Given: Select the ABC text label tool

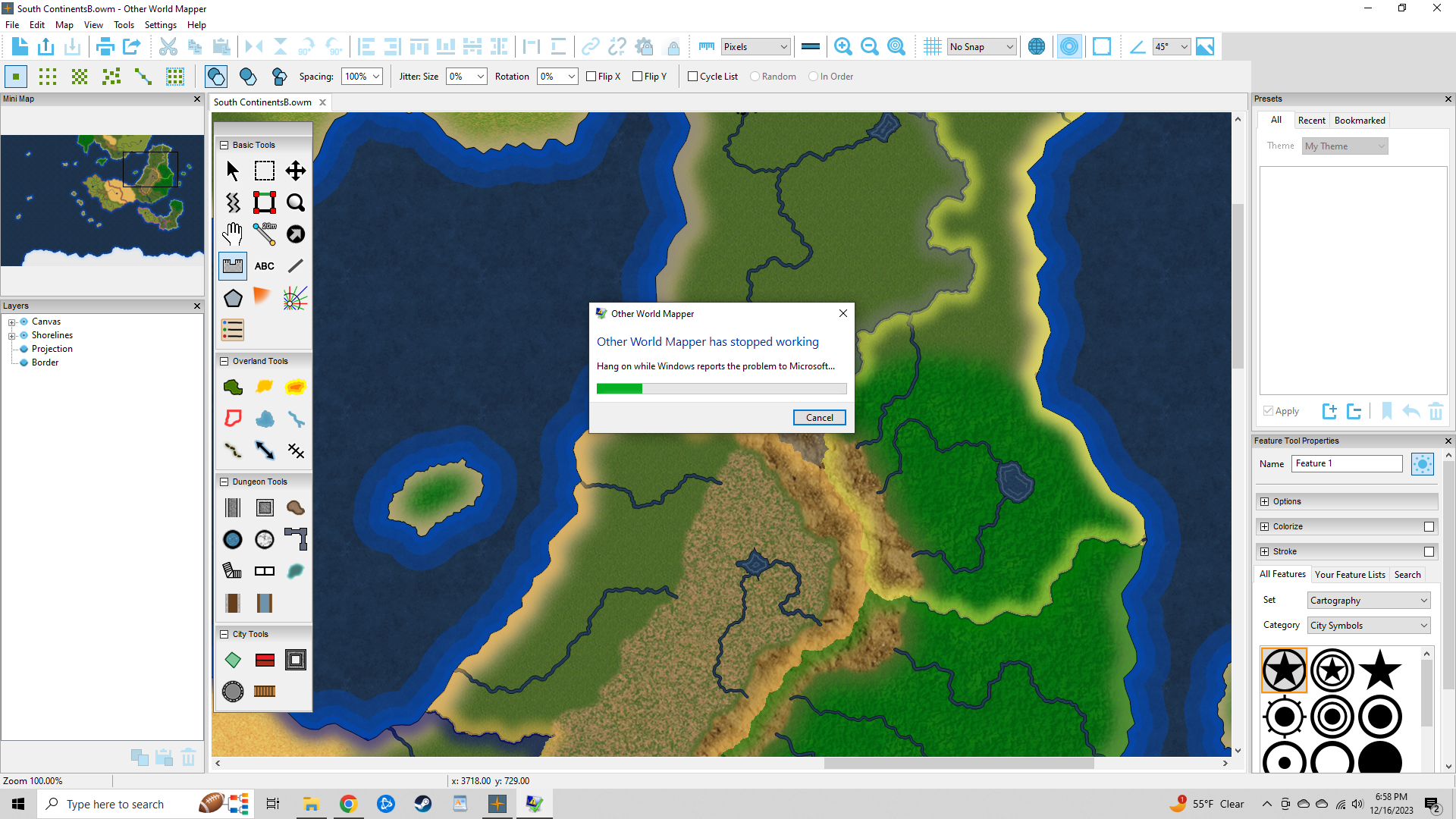Looking at the screenshot, I should (265, 266).
